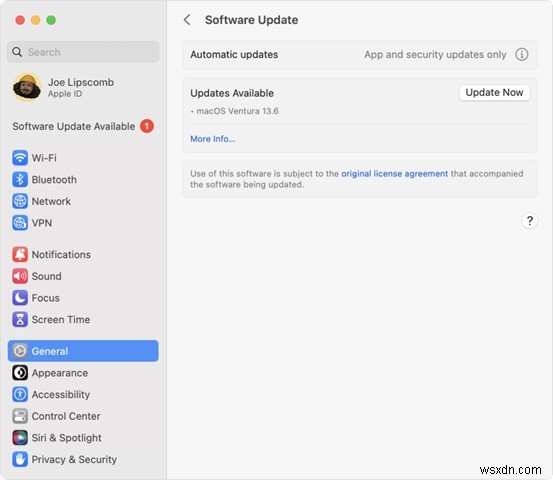Viewport: 553px width, 480px height.
Task: Open Screen Time label in sidebar
Action: coord(61,320)
